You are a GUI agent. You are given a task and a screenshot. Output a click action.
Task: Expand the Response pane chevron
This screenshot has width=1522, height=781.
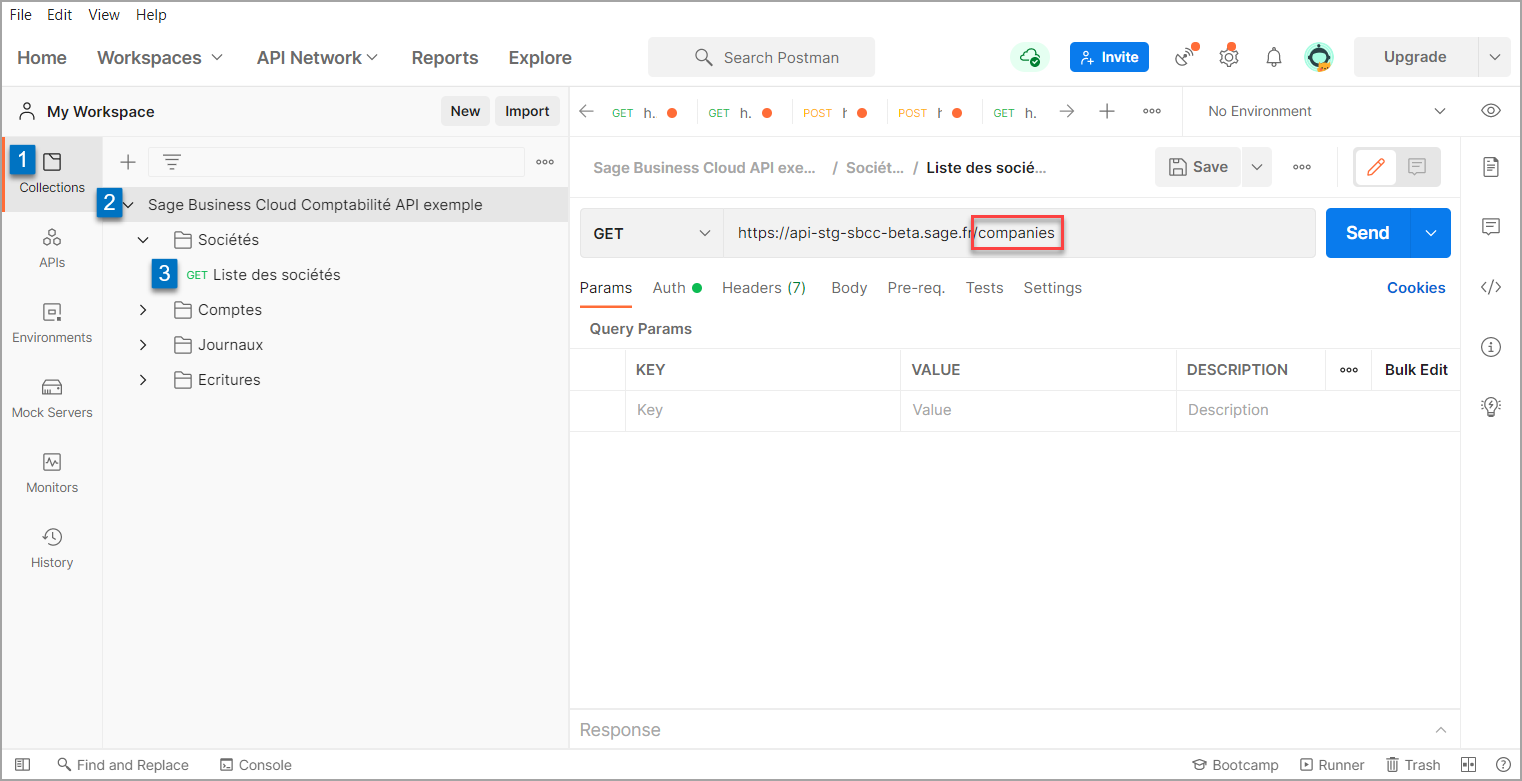[1441, 730]
